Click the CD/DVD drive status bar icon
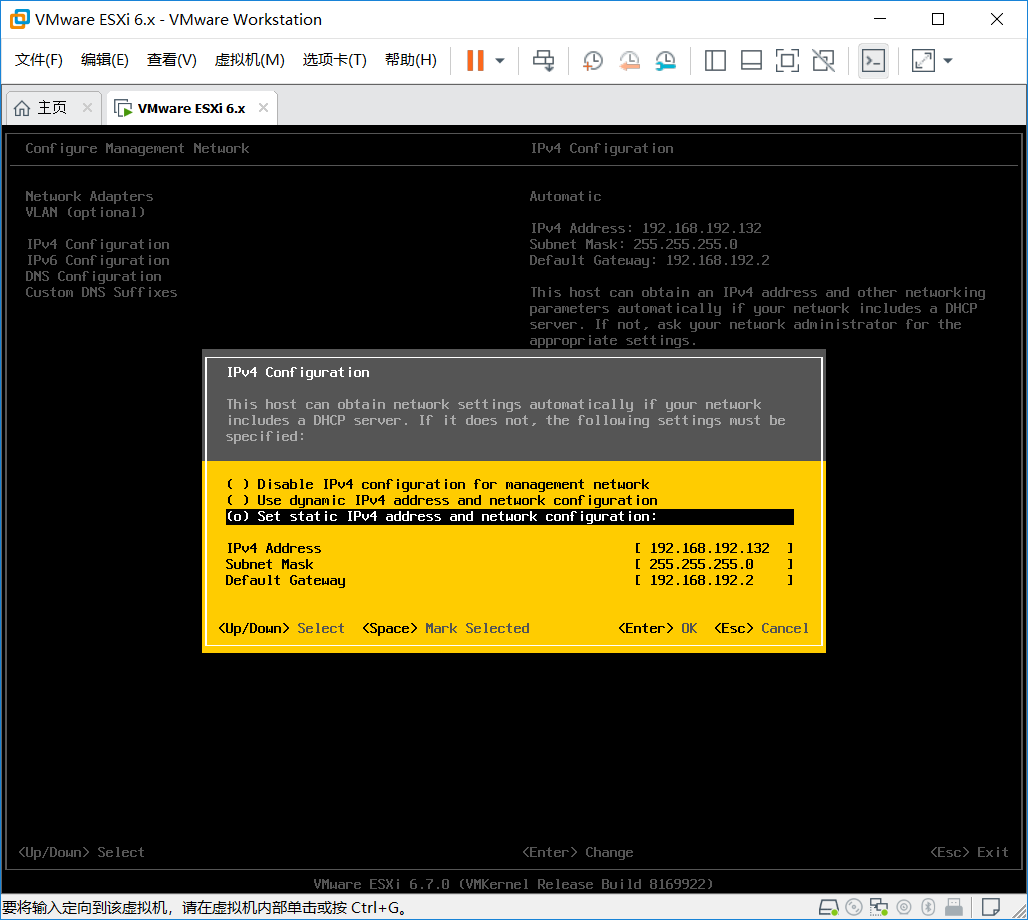 pyautogui.click(x=854, y=907)
